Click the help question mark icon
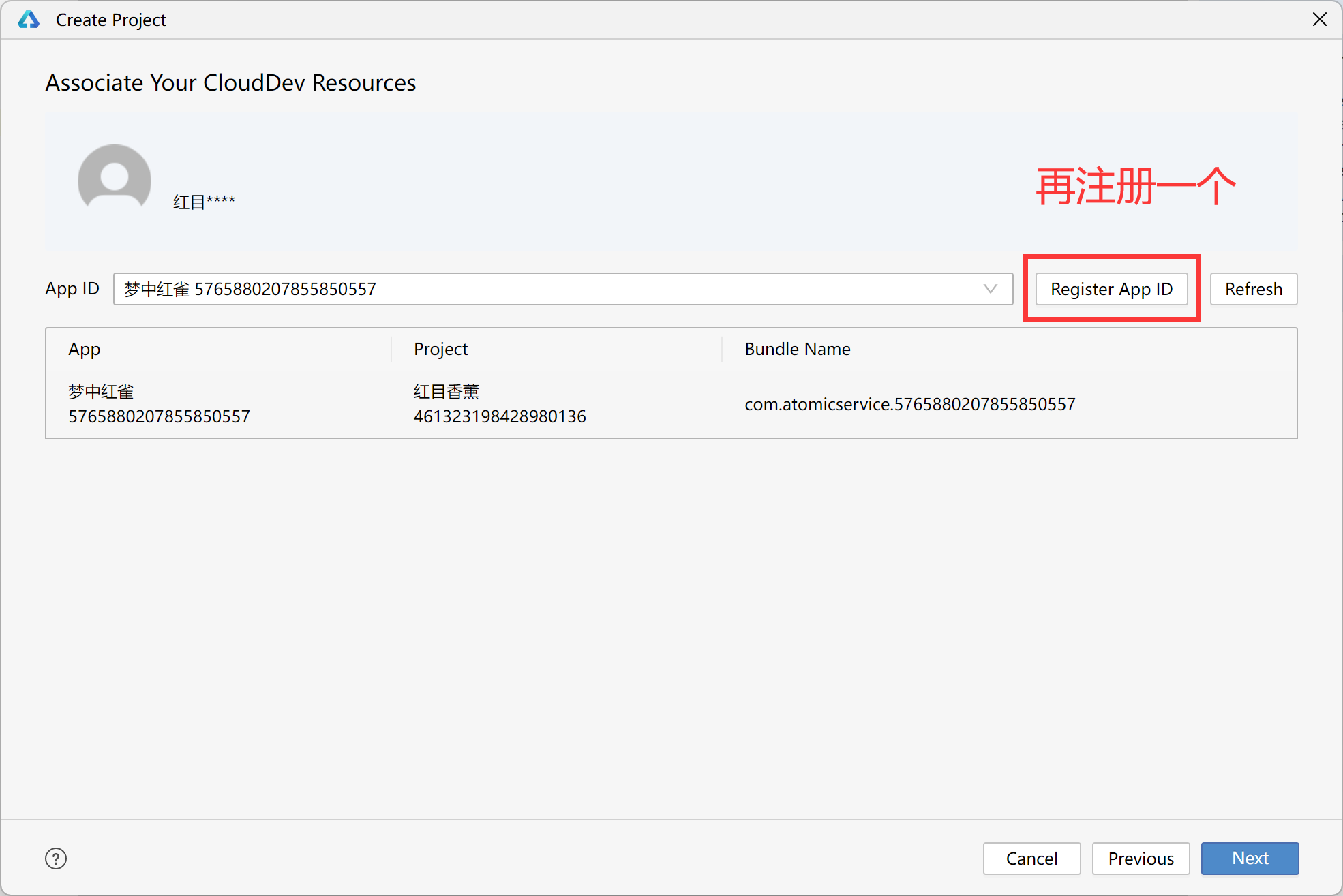The image size is (1343, 896). click(56, 859)
